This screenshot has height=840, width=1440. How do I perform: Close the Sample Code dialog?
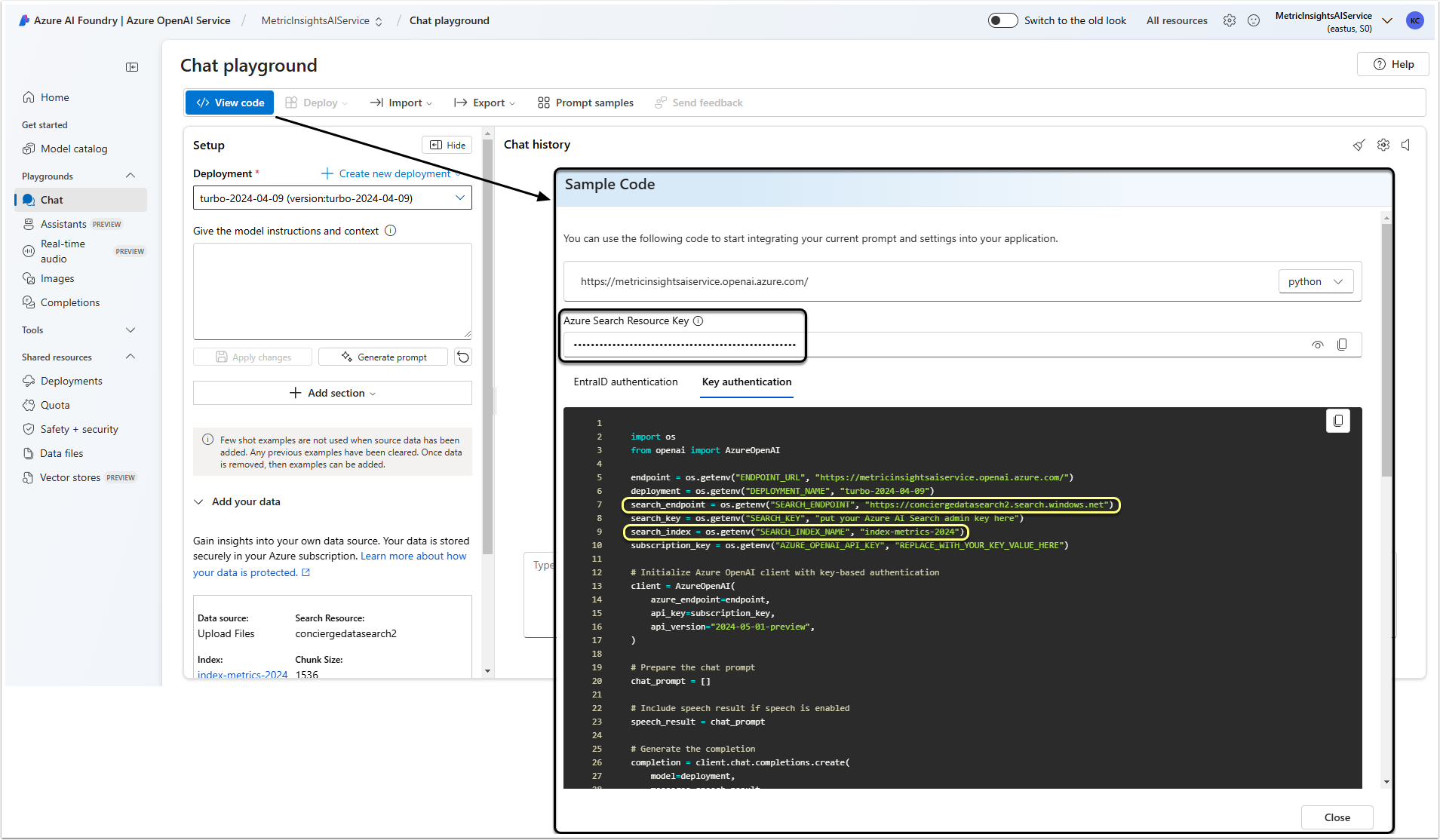point(1337,817)
